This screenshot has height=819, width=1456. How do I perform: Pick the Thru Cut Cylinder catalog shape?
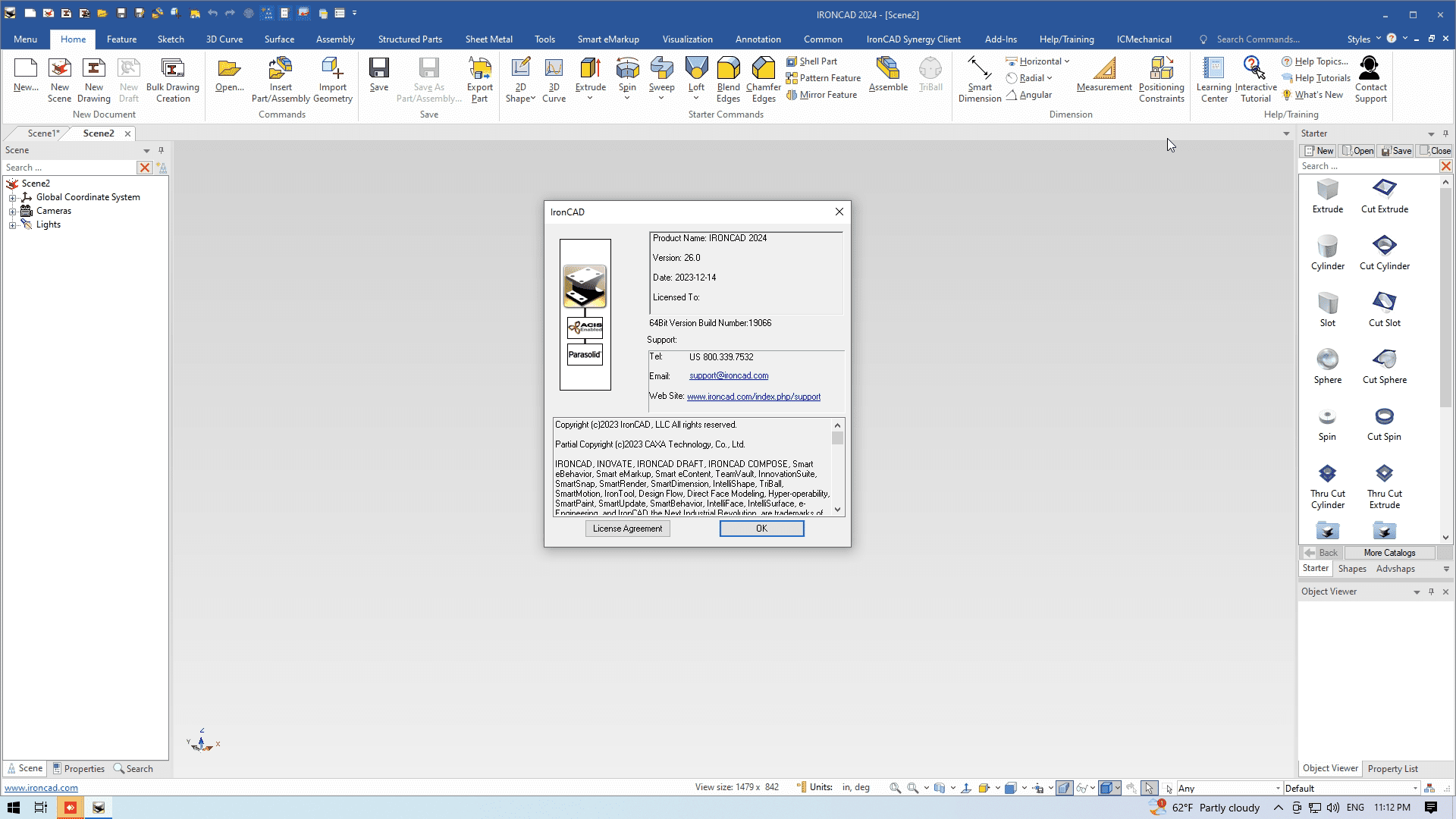(x=1327, y=487)
